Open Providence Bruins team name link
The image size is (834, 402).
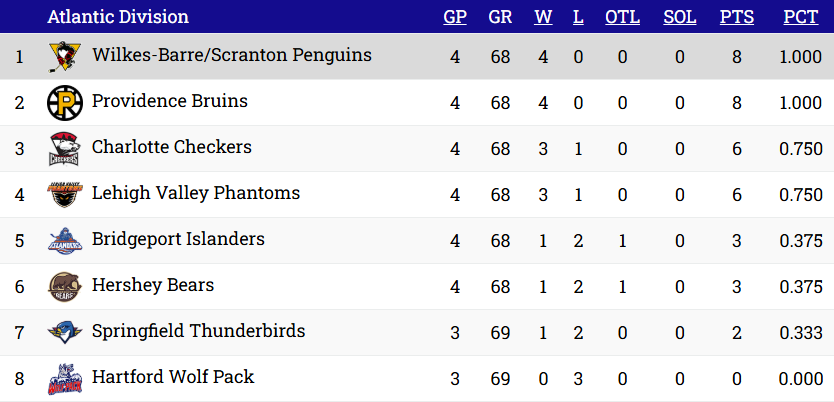169,102
